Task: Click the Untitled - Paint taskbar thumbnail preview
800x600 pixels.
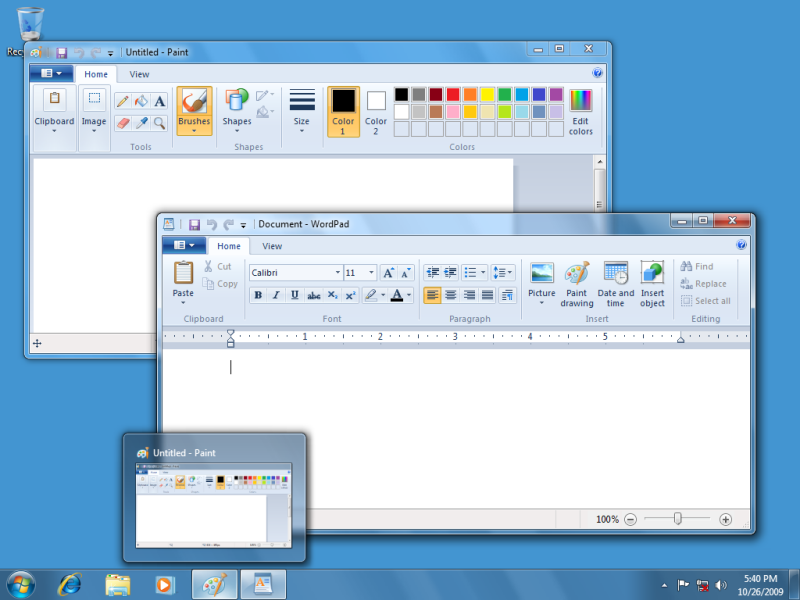Action: (214, 505)
